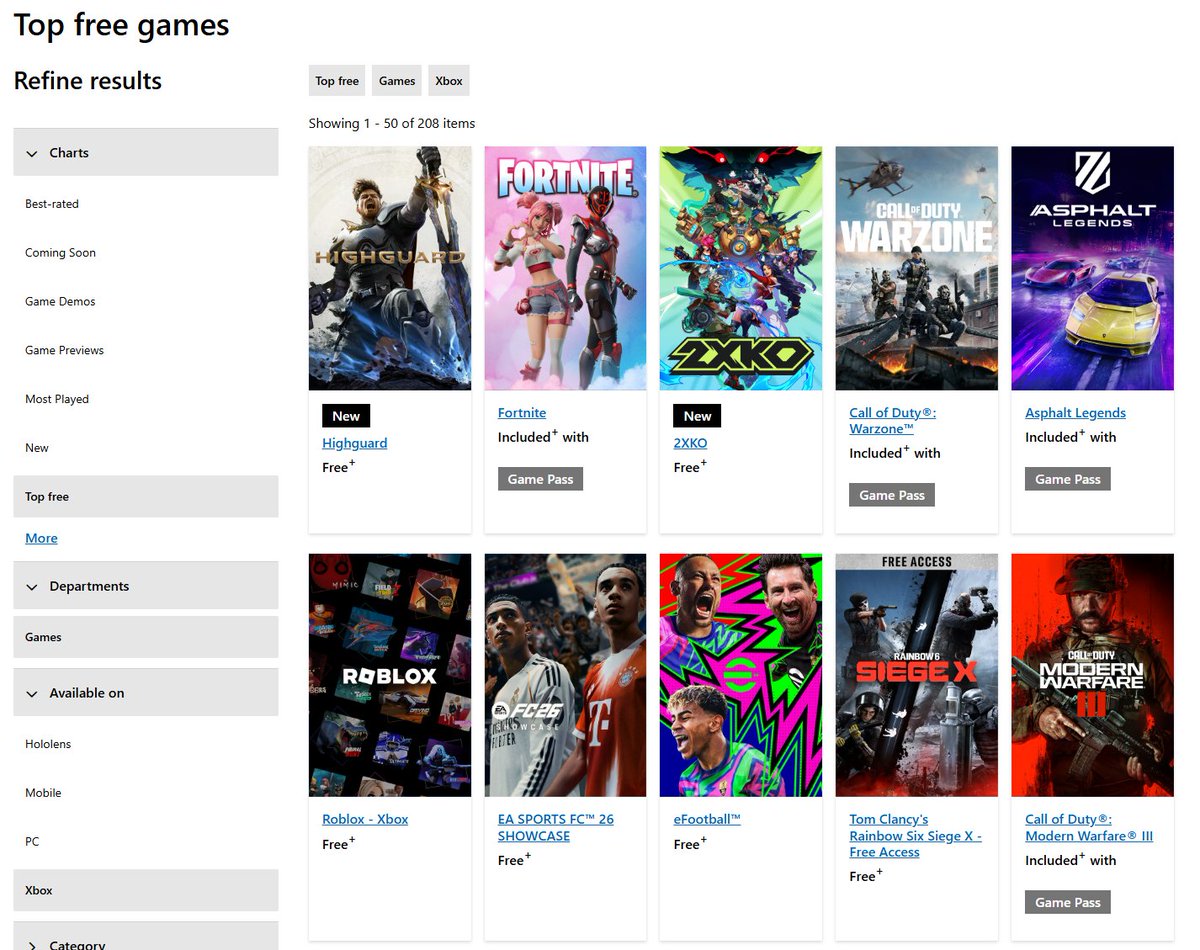
Task: Select the Coming Soon chart
Action: 60,253
